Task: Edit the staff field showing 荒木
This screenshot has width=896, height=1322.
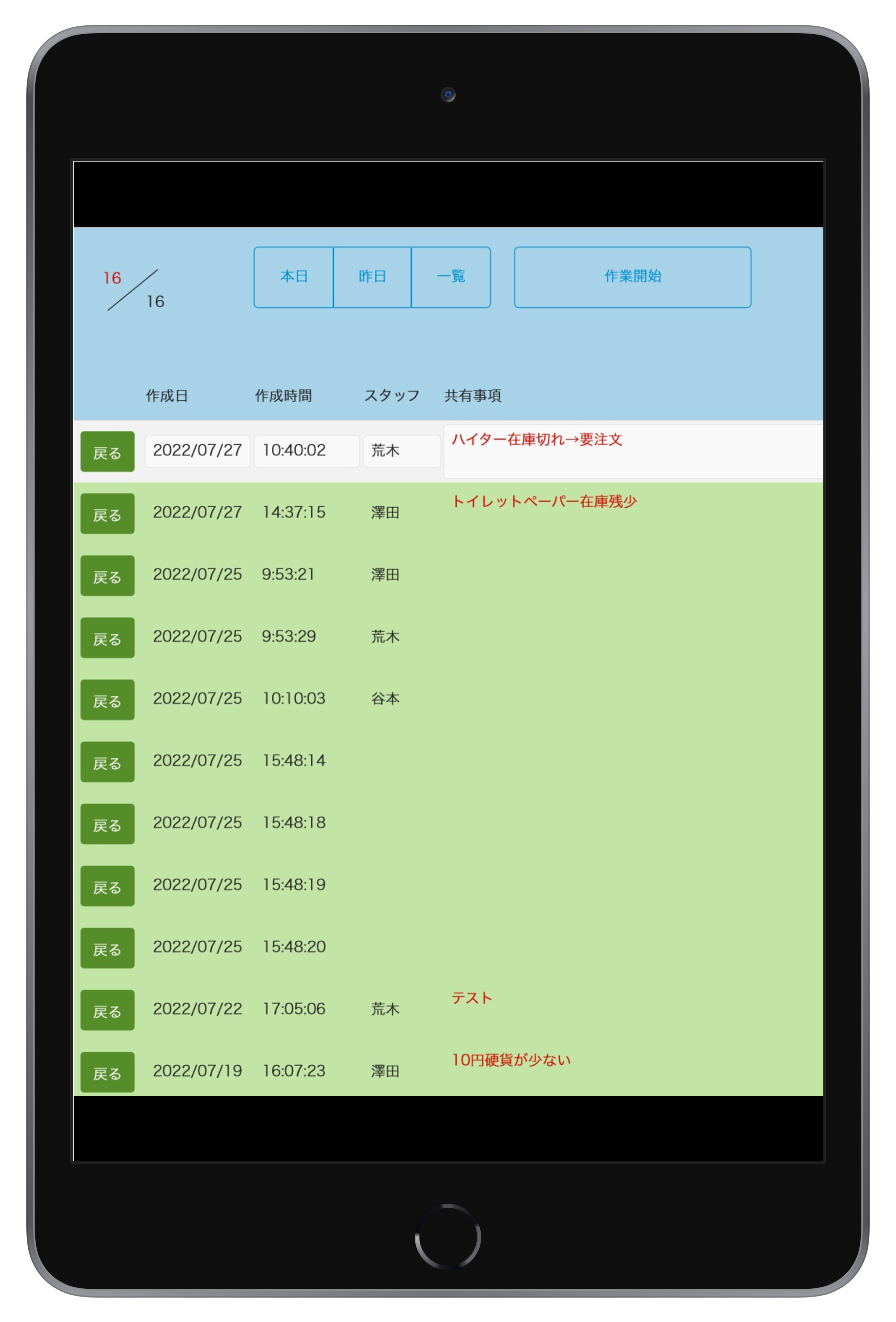Action: point(401,451)
